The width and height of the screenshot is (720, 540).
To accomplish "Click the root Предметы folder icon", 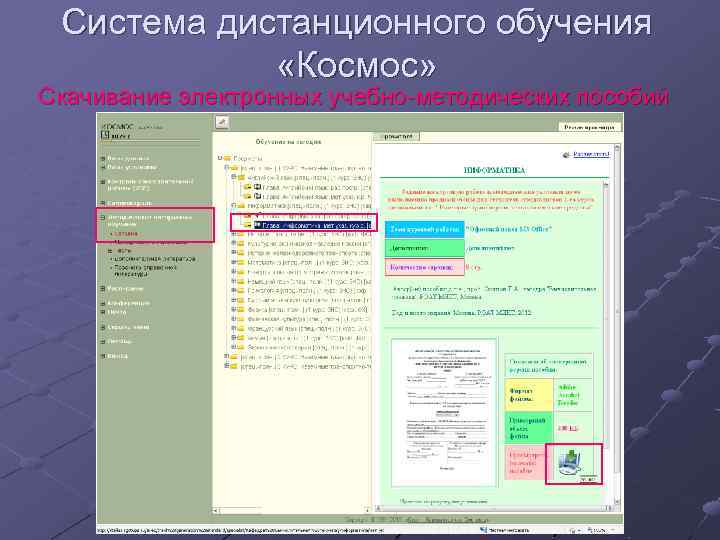I will 227,158.
